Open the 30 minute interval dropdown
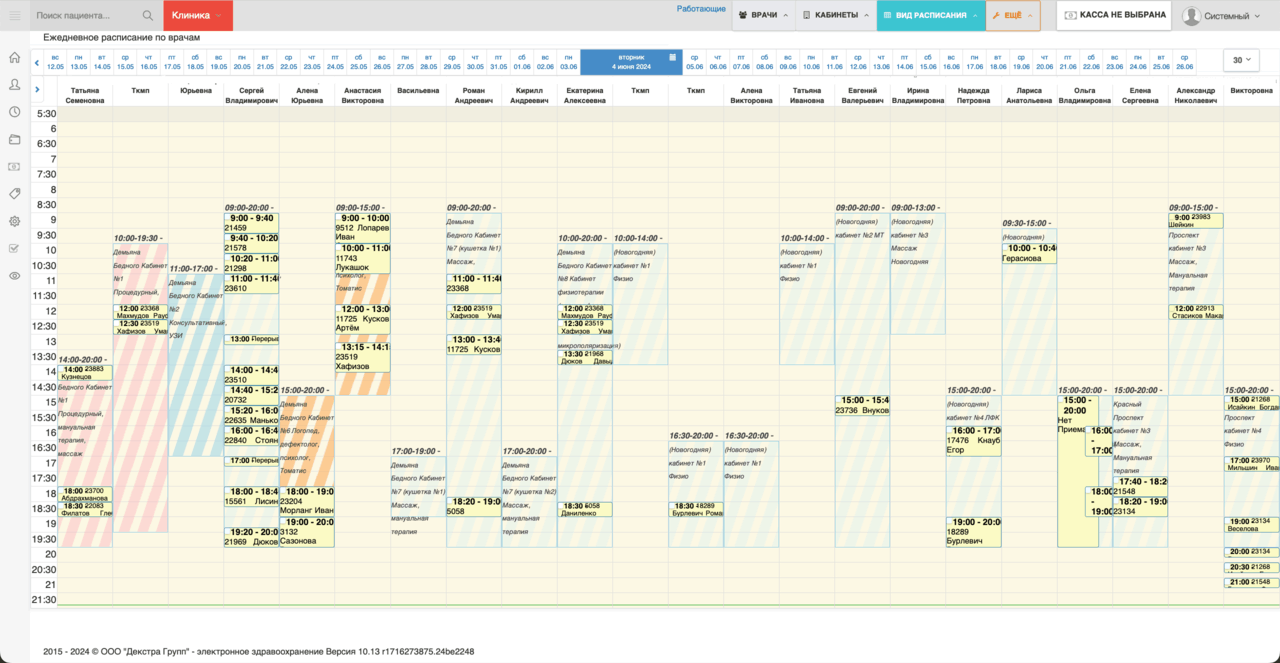 (x=1241, y=60)
